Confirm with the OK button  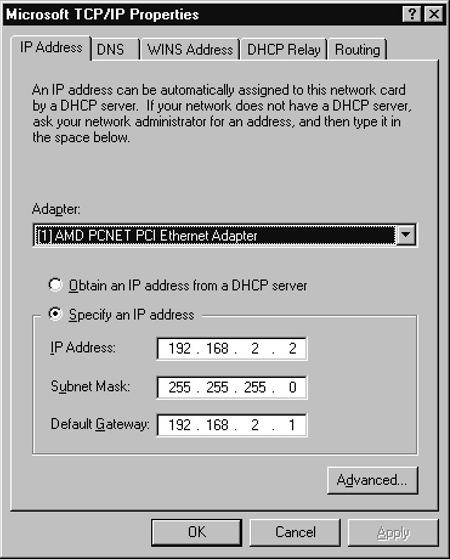196,532
